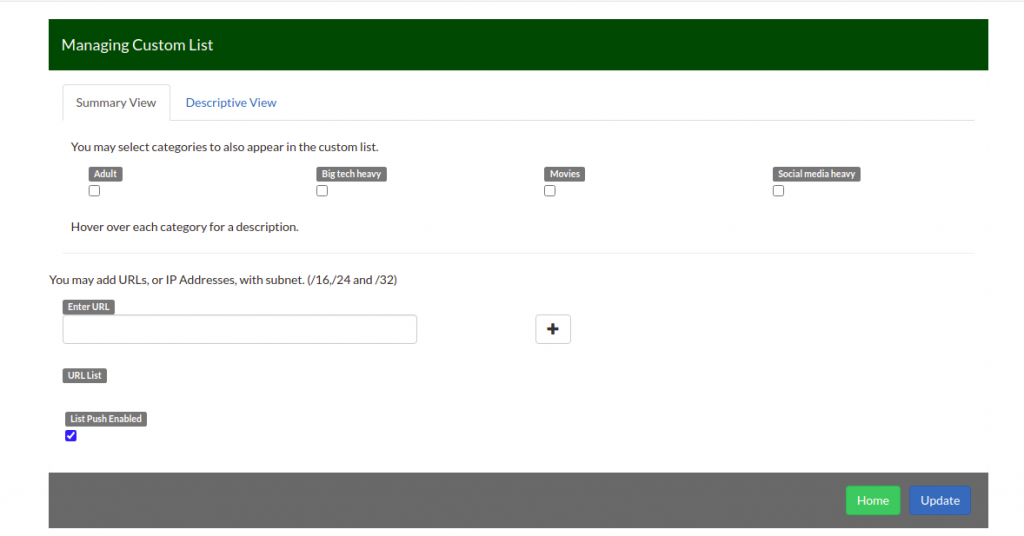The width and height of the screenshot is (1024, 536).
Task: Click the 'You may select categories' instruction text
Action: point(225,147)
